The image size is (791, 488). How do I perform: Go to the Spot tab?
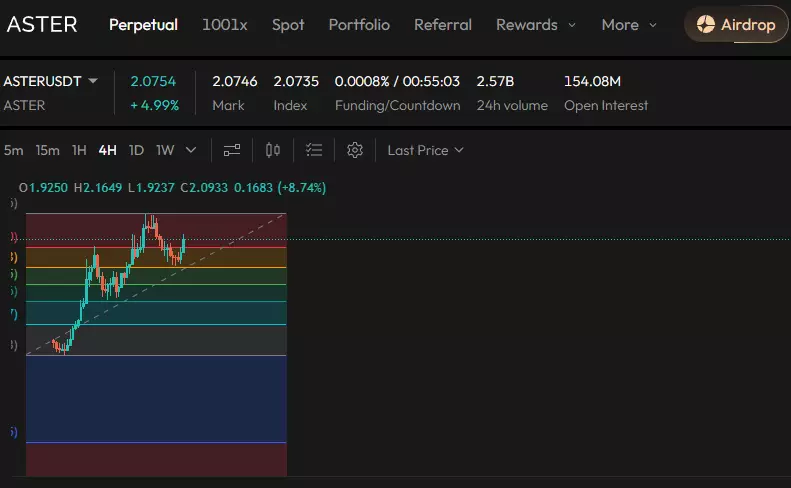[x=288, y=25]
